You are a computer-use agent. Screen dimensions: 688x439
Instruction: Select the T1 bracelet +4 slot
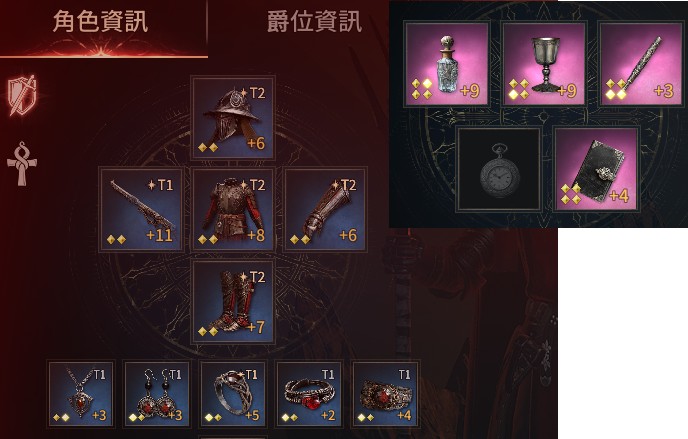[x=385, y=394]
